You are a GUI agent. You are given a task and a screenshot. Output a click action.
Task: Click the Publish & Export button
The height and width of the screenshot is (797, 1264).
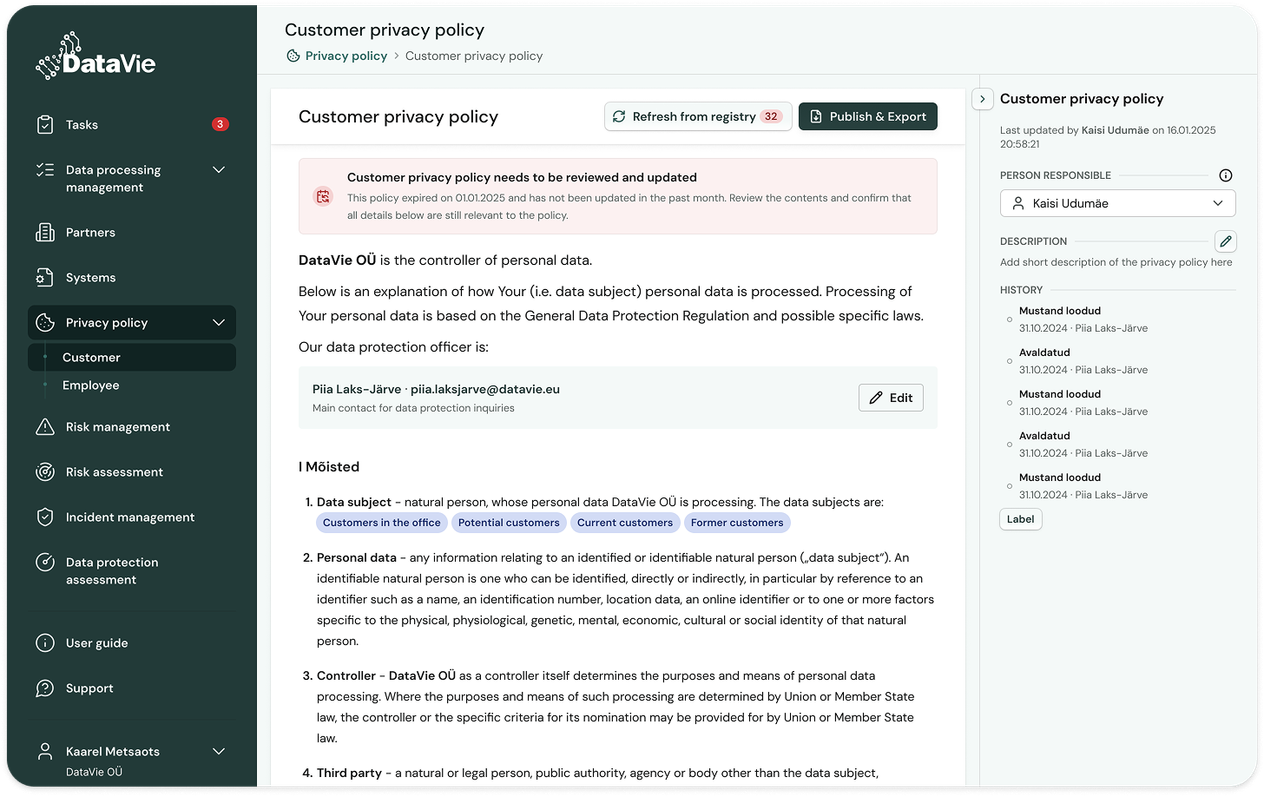point(868,117)
